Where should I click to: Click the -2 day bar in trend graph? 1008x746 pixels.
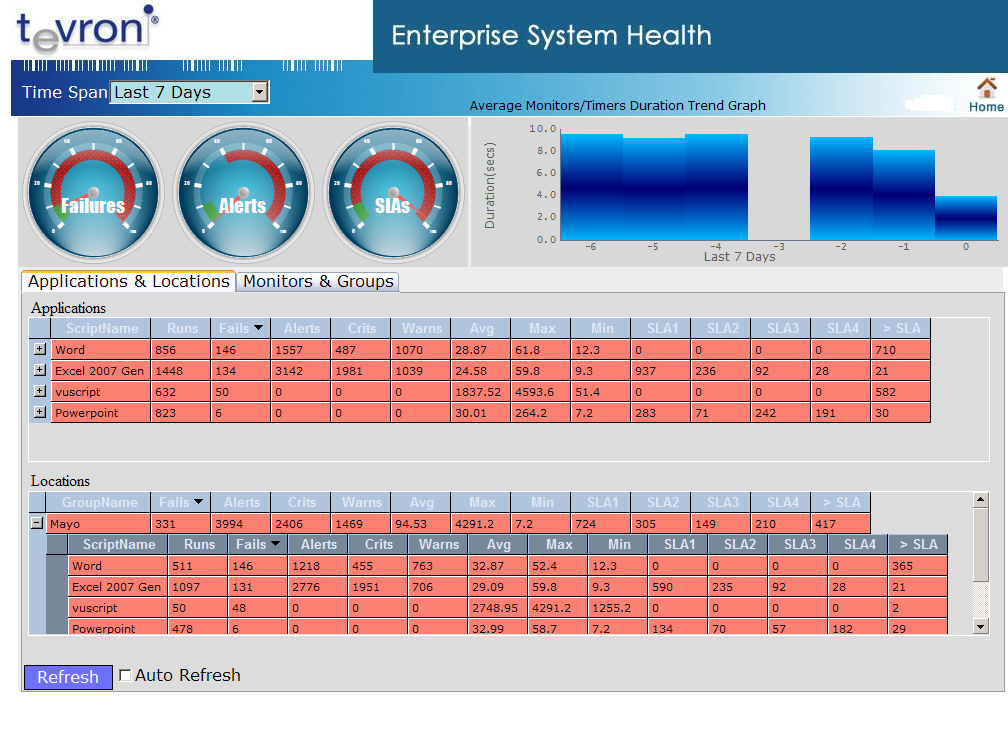click(841, 188)
